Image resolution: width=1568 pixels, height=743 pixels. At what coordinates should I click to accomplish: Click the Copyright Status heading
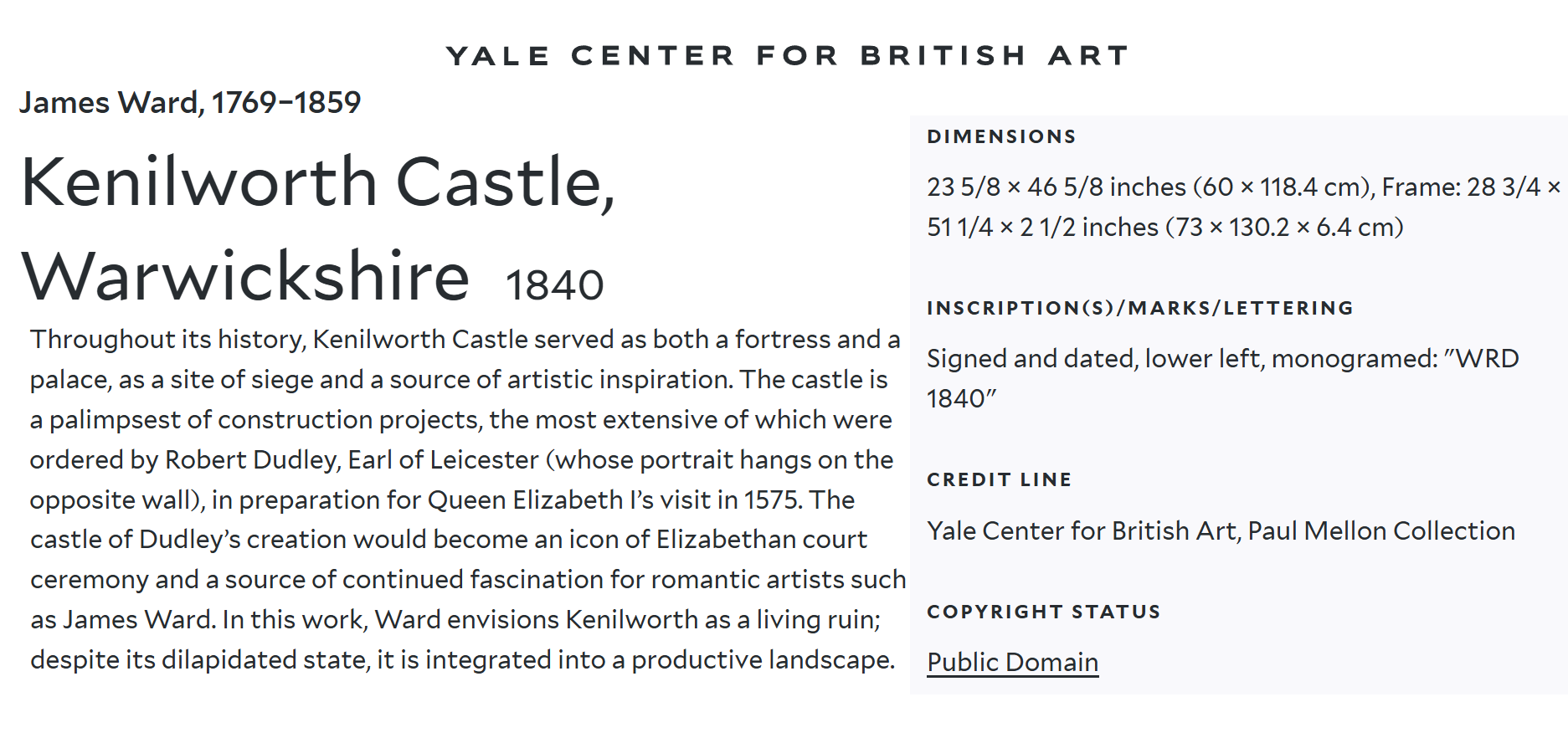[1044, 612]
